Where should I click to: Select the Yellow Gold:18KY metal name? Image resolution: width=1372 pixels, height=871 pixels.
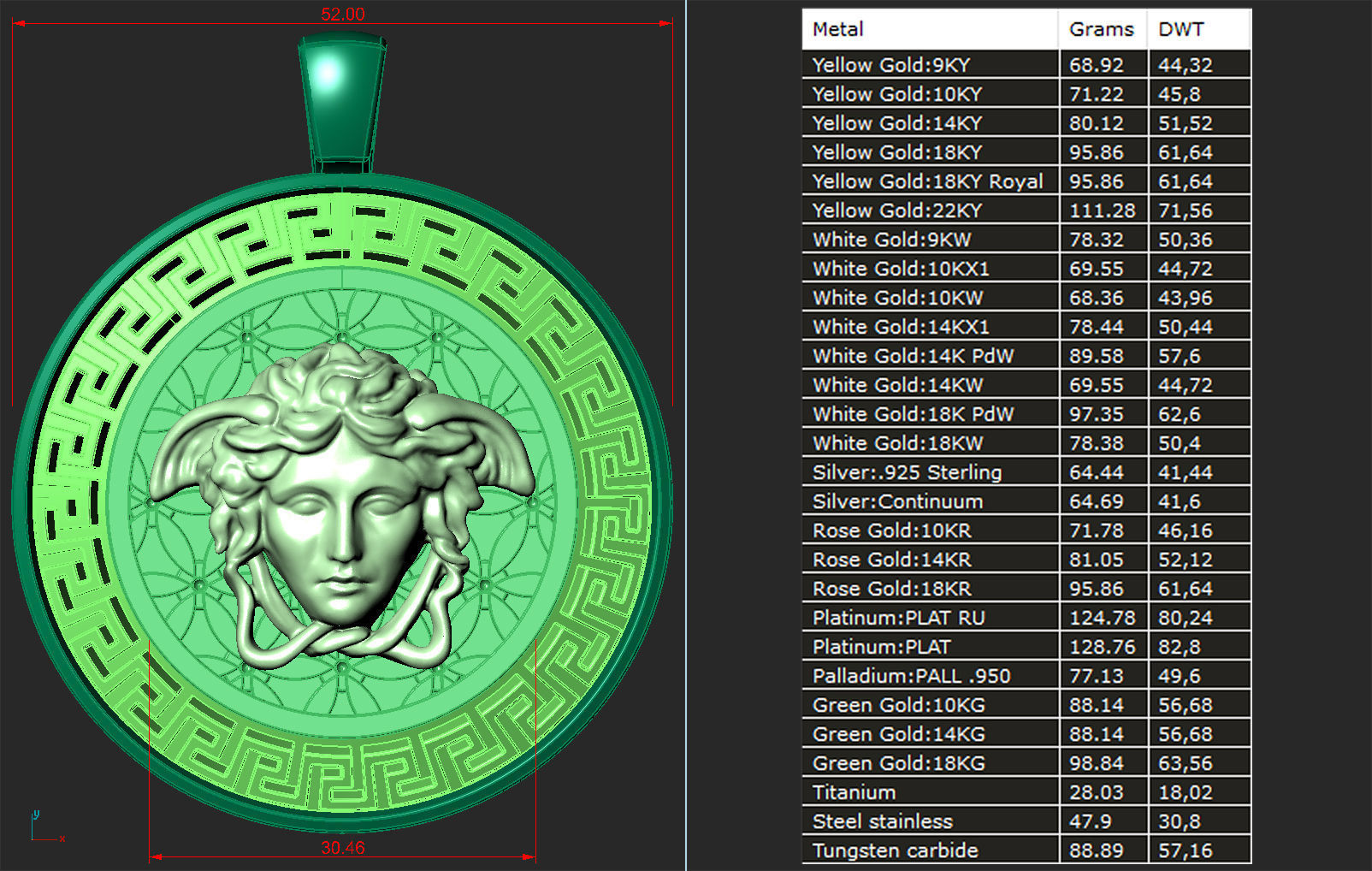(896, 152)
